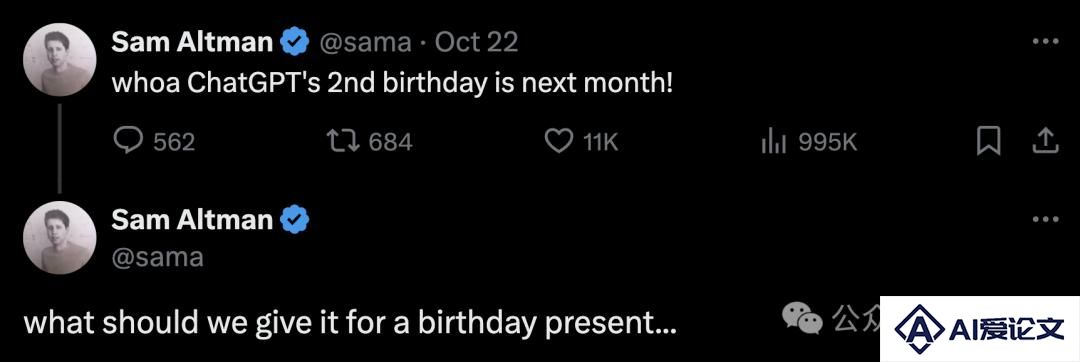The image size is (1080, 362).
Task: Click the verified badge in second tweet
Action: [x=295, y=220]
